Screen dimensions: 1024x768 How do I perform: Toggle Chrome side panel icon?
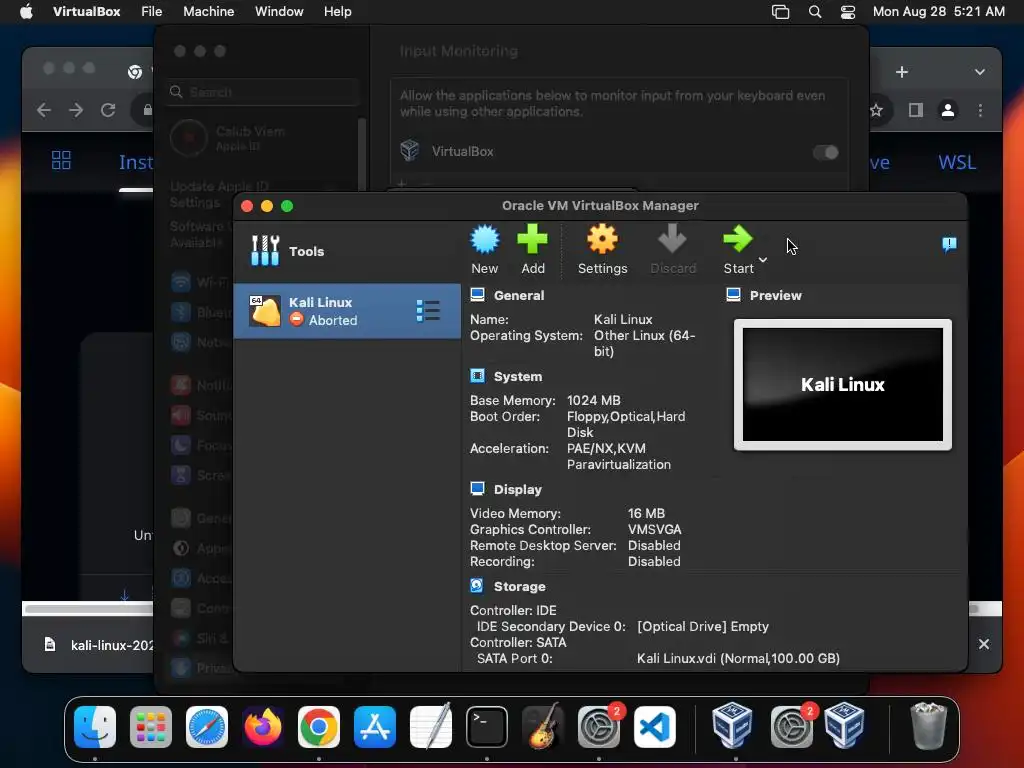tap(916, 110)
